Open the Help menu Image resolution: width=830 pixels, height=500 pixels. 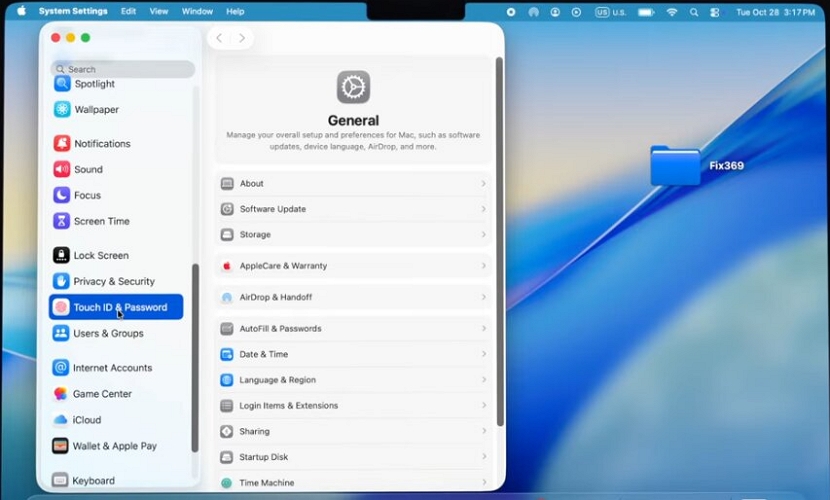[x=235, y=11]
